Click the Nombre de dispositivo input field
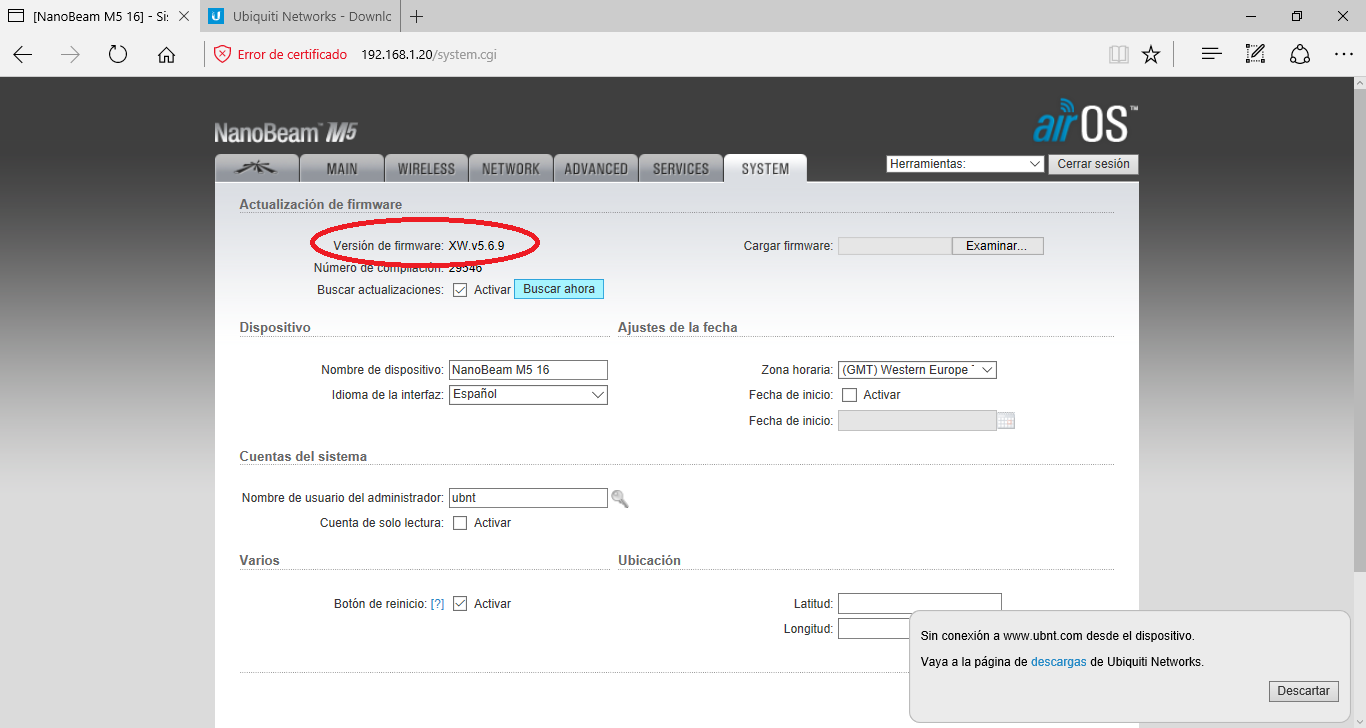Viewport: 1366px width, 728px height. [x=528, y=370]
